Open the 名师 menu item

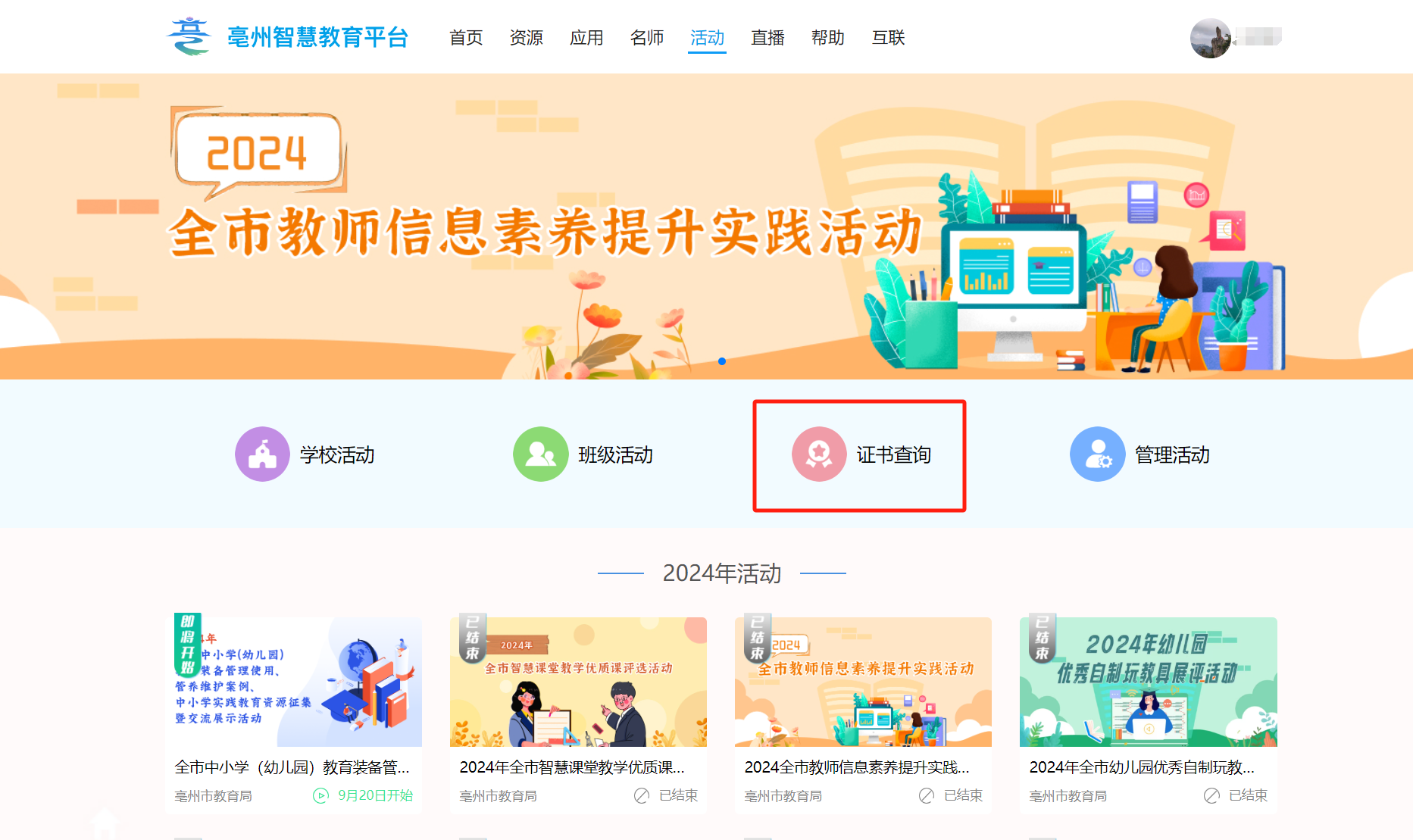click(x=647, y=38)
